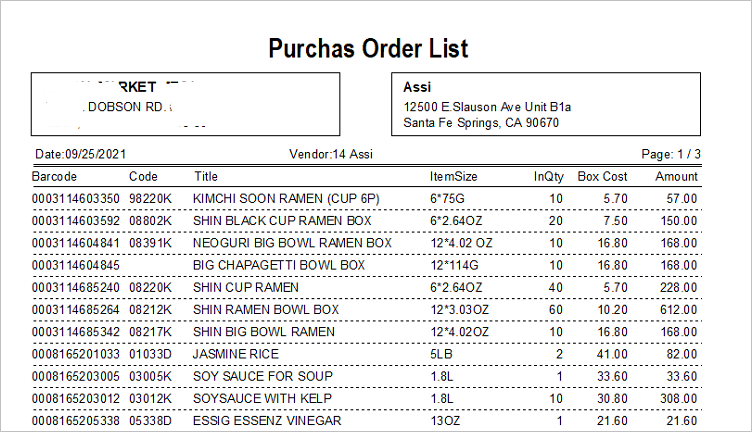This screenshot has height=432, width=752.
Task: Select the Assi vendor name heading
Action: tap(416, 87)
